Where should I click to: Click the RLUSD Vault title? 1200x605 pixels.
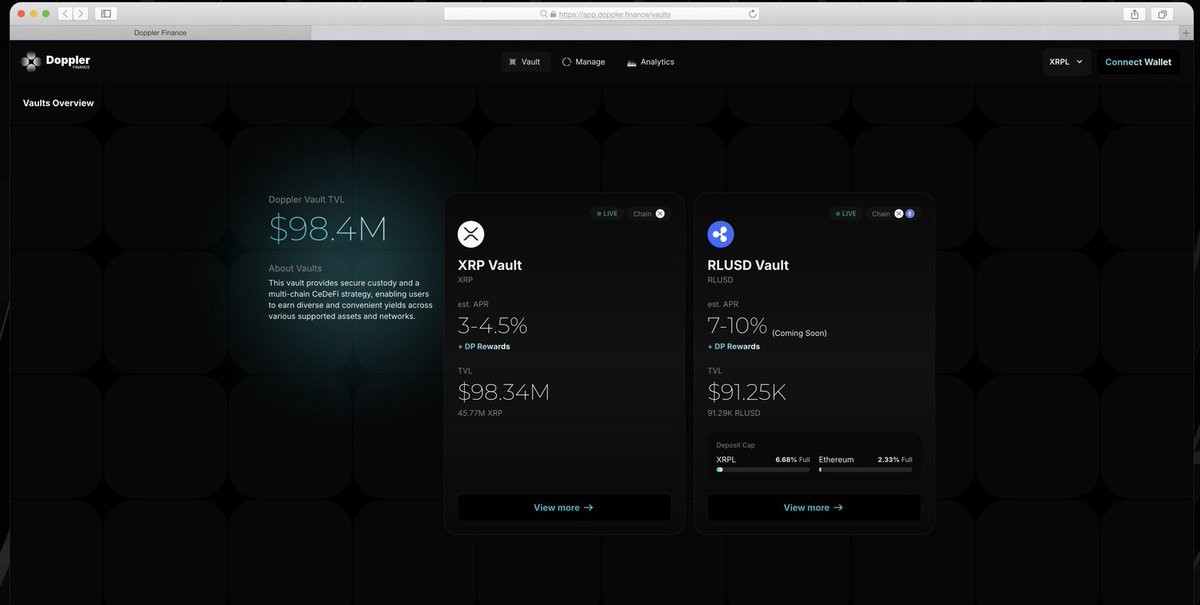click(748, 265)
